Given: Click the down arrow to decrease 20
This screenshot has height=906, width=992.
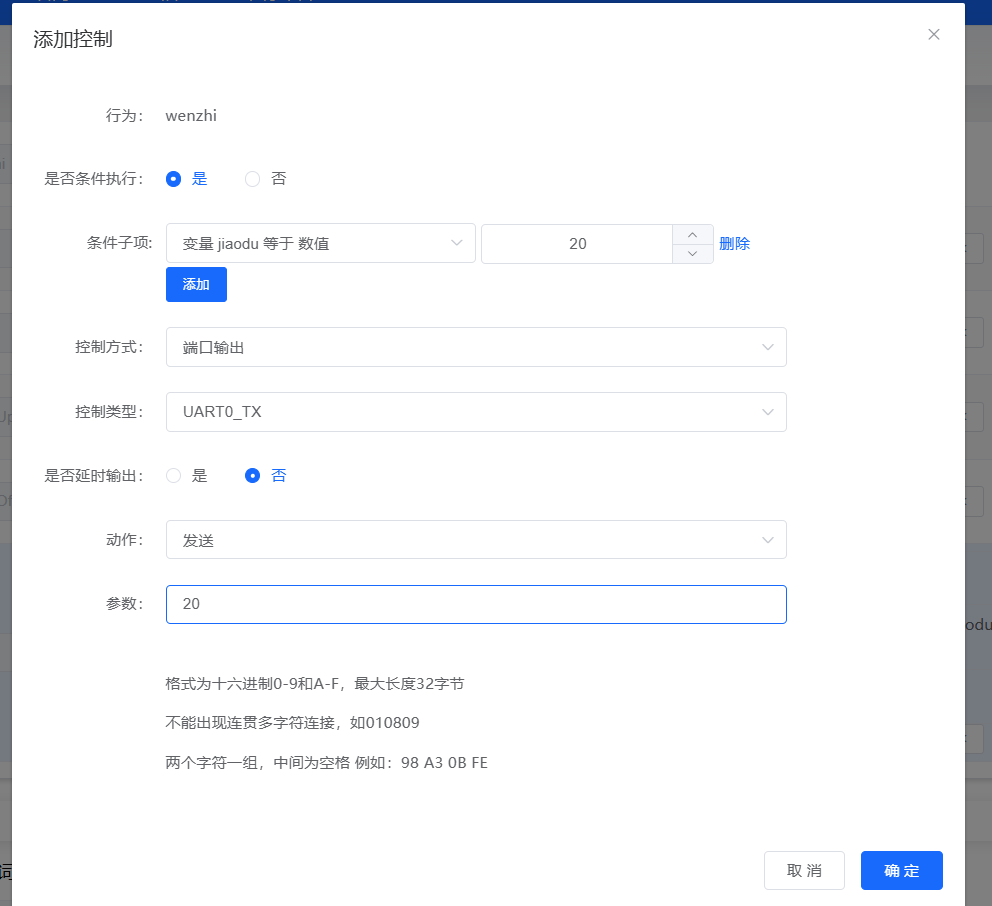Looking at the screenshot, I should click(692, 254).
